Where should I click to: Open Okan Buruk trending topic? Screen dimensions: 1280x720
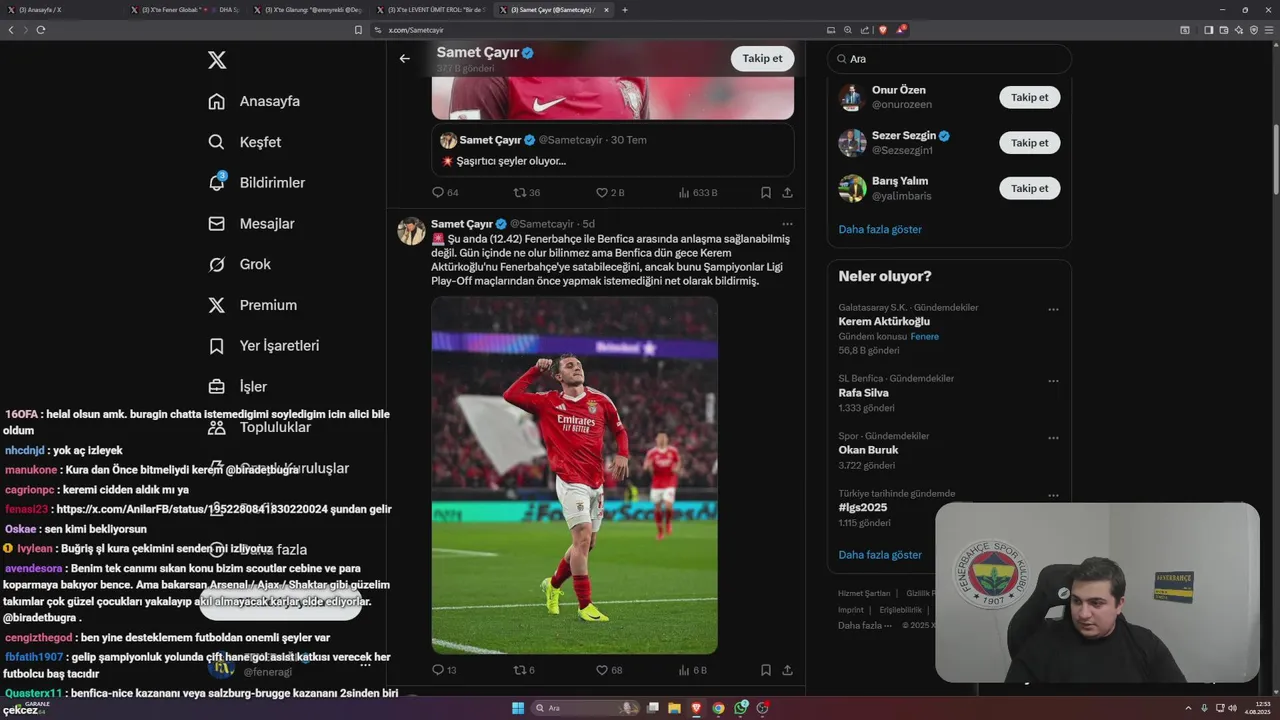[868, 450]
